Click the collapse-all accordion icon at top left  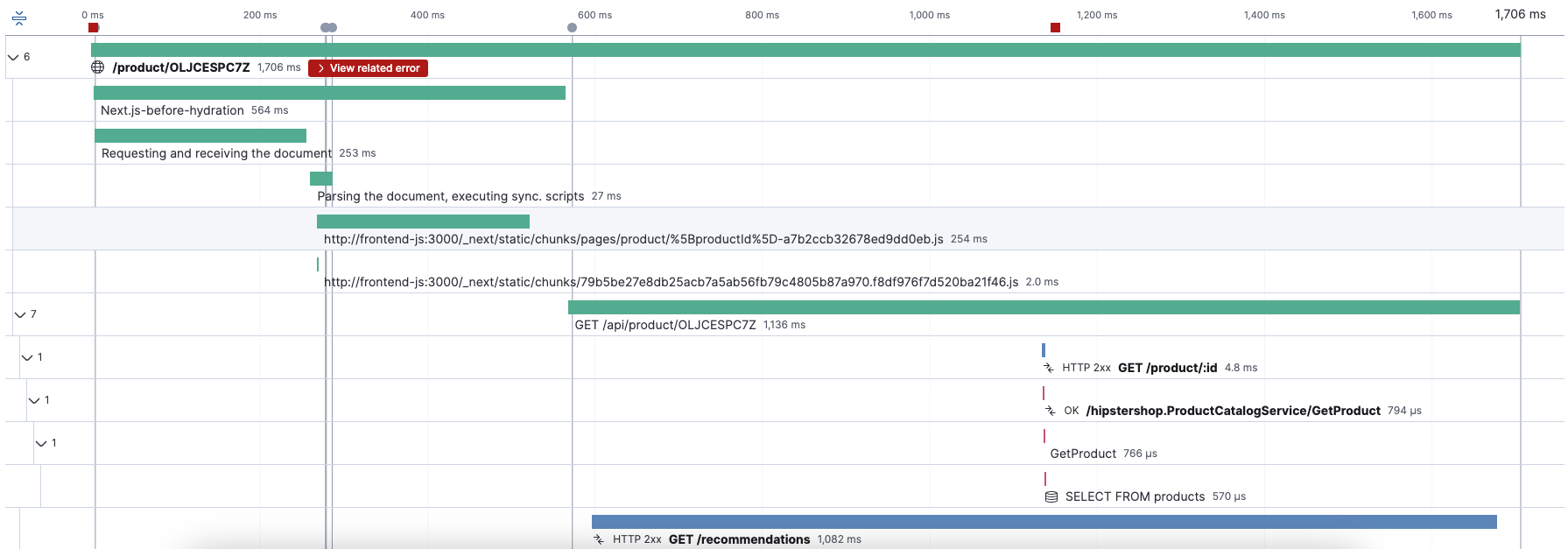tap(19, 18)
